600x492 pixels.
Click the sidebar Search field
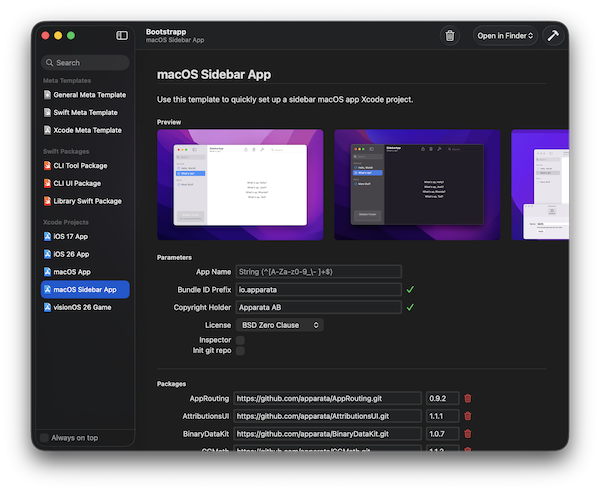pyautogui.click(x=87, y=62)
